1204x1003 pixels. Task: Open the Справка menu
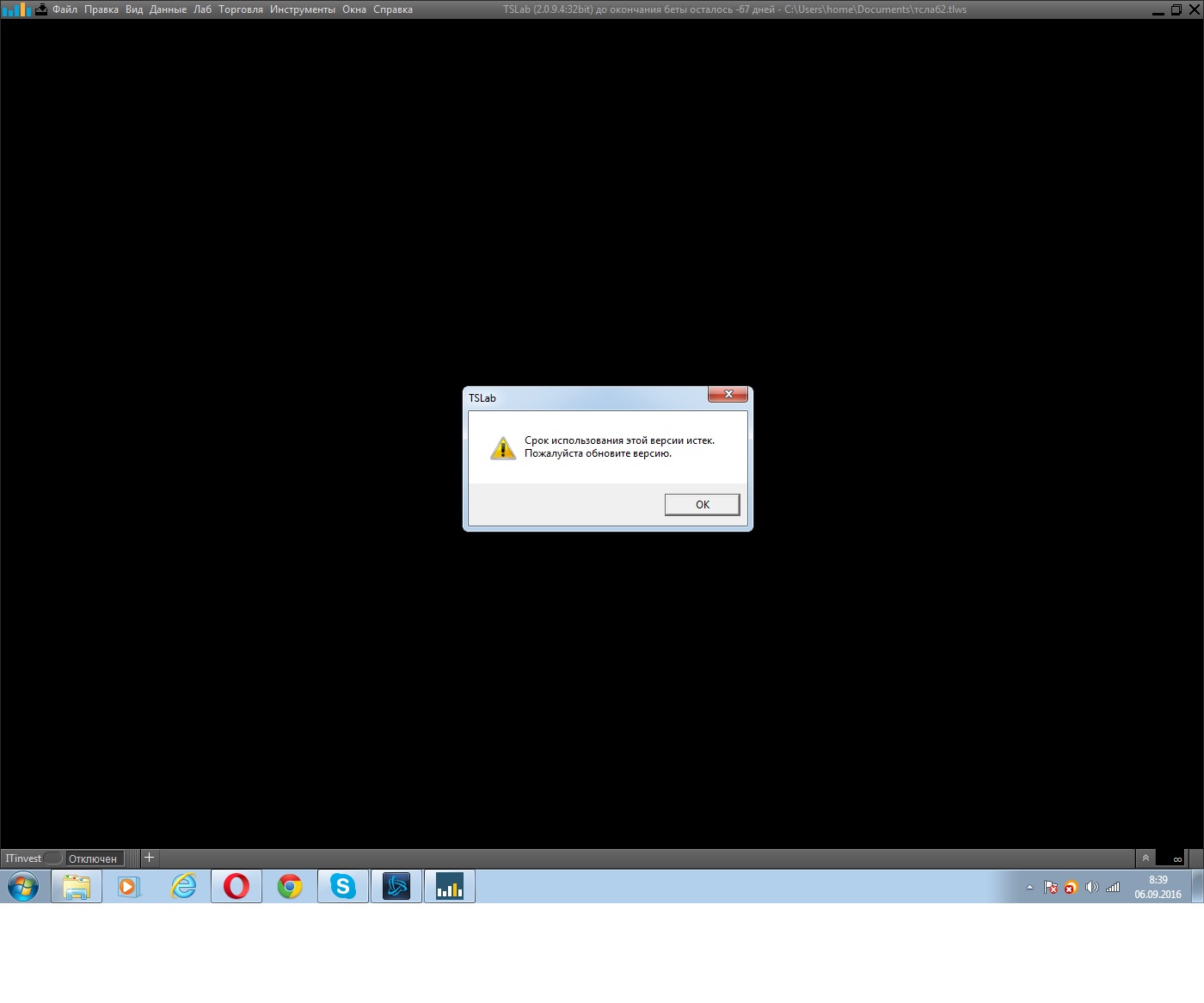393,9
